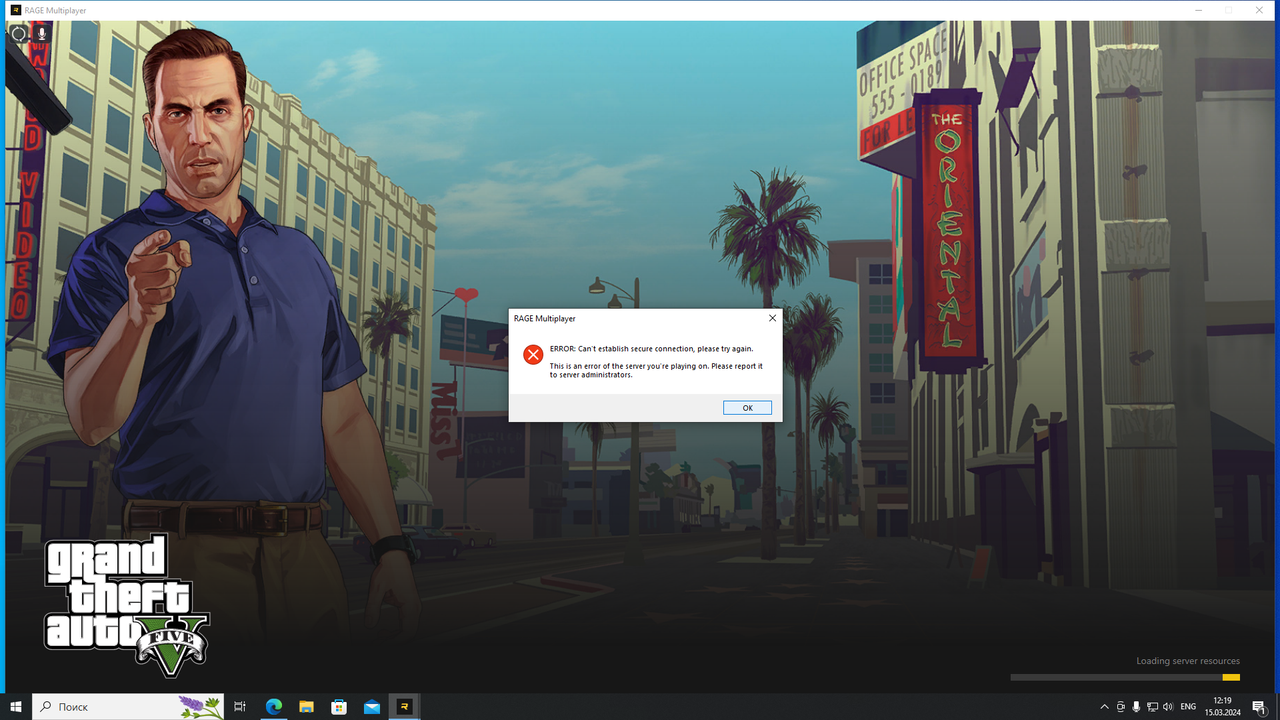The height and width of the screenshot is (720, 1280).
Task: Show hidden system tray icons
Action: (x=1104, y=707)
